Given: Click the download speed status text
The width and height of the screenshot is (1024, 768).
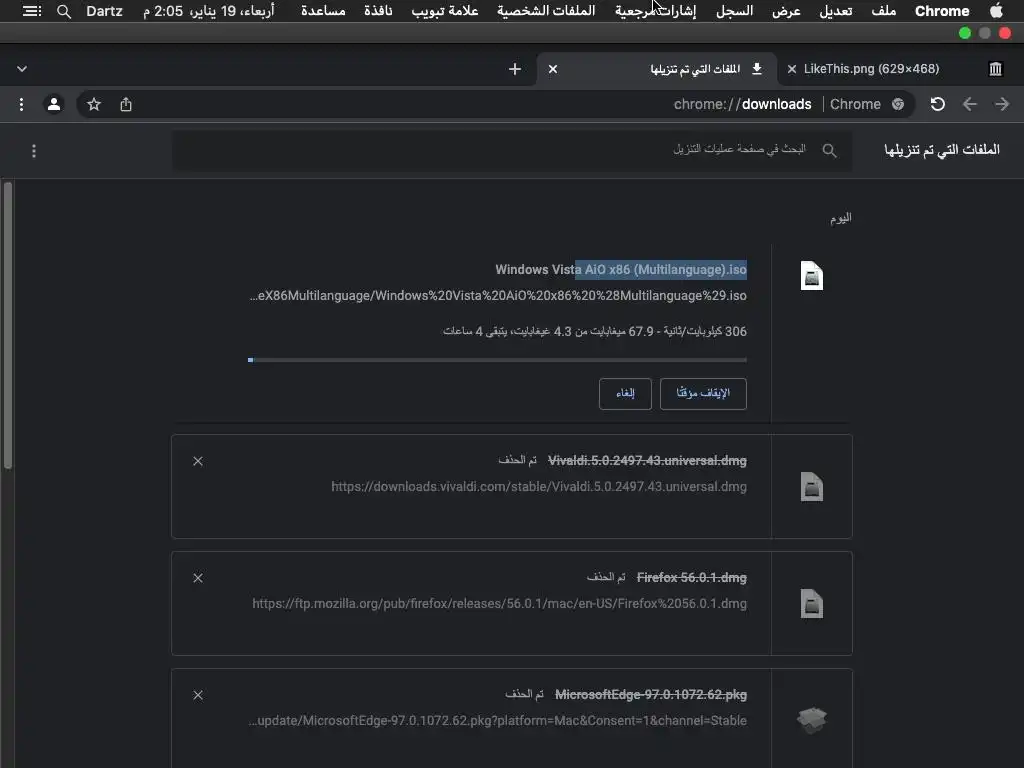Looking at the screenshot, I should pyautogui.click(x=594, y=332).
